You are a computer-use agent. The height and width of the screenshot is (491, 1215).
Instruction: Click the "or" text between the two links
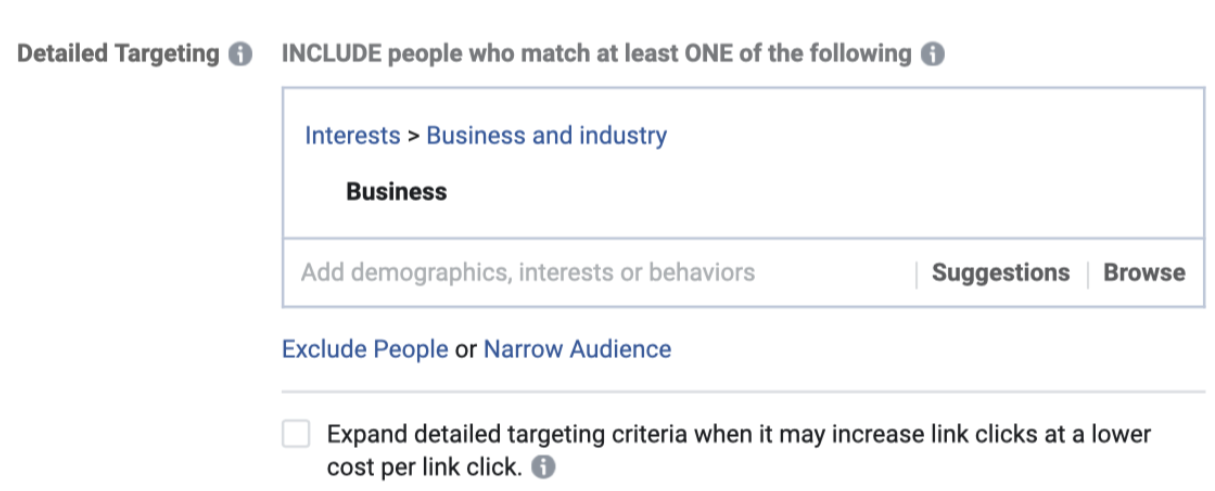coord(466,349)
